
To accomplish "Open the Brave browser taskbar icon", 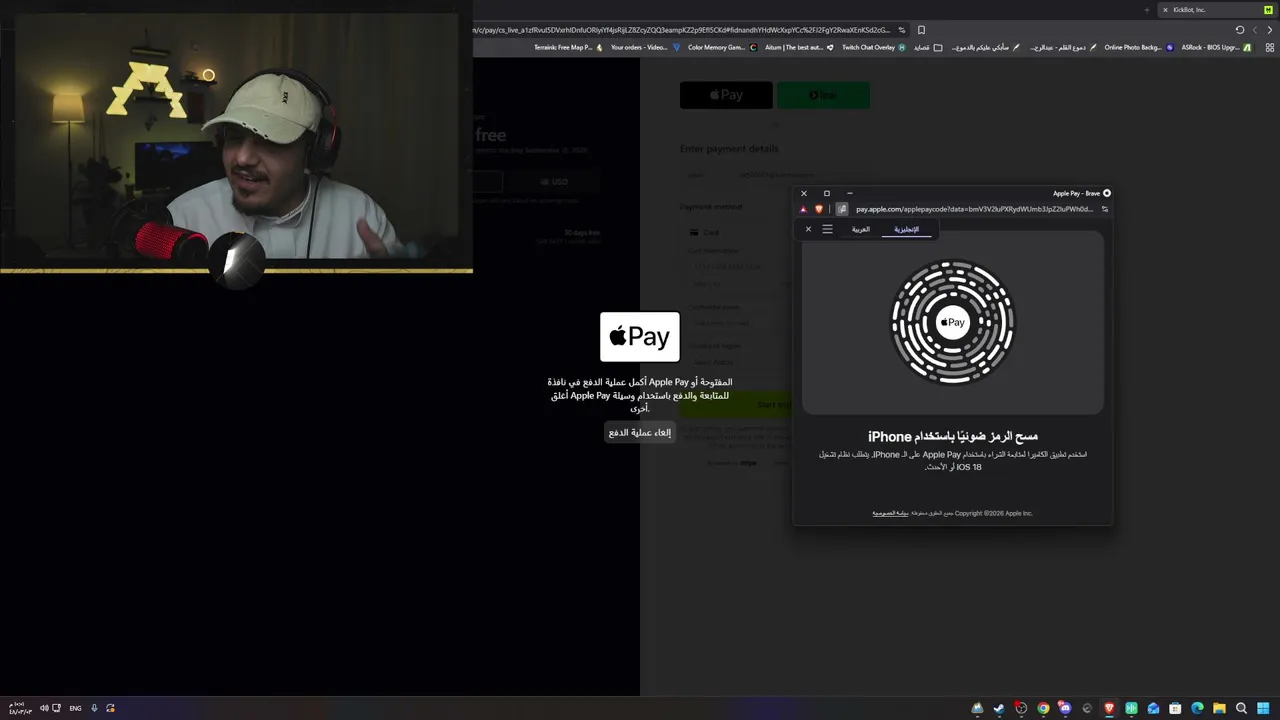I will (x=1109, y=708).
